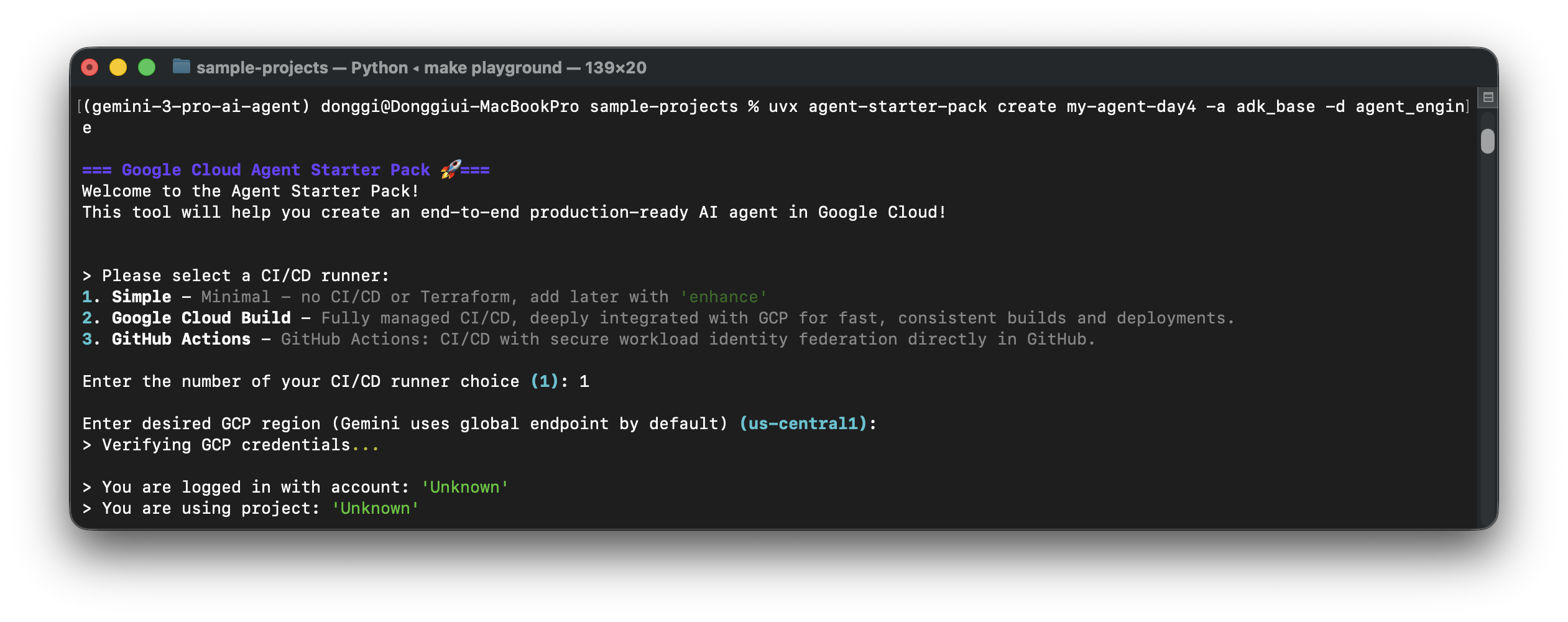Click the '3. GitHub Actions' option line
1568x622 pixels.
pos(589,339)
